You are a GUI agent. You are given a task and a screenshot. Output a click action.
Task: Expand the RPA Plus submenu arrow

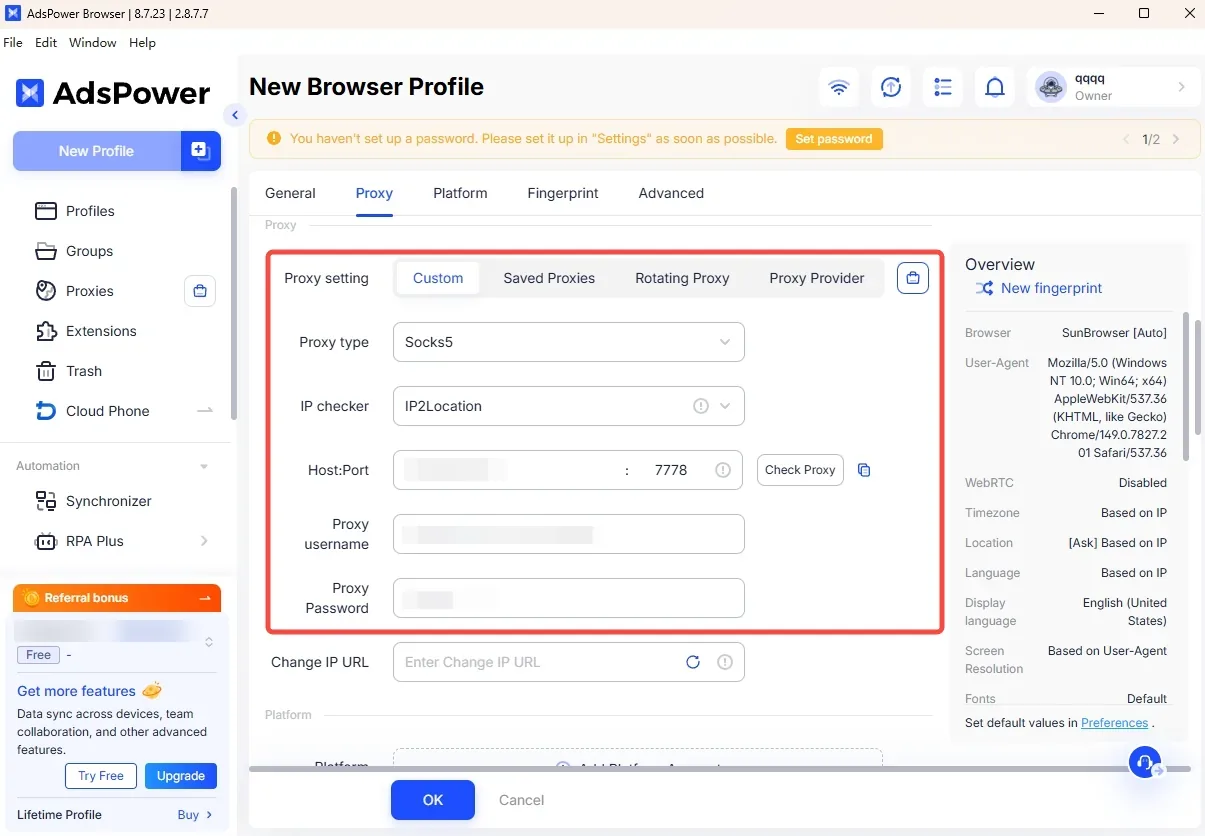[204, 541]
